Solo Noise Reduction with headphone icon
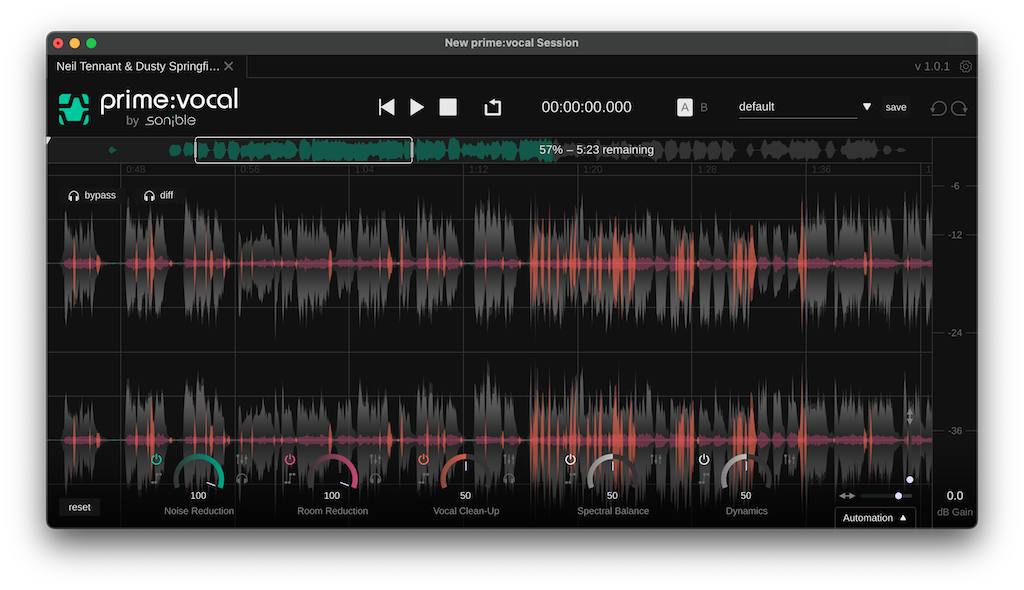1024x590 pixels. tap(242, 479)
